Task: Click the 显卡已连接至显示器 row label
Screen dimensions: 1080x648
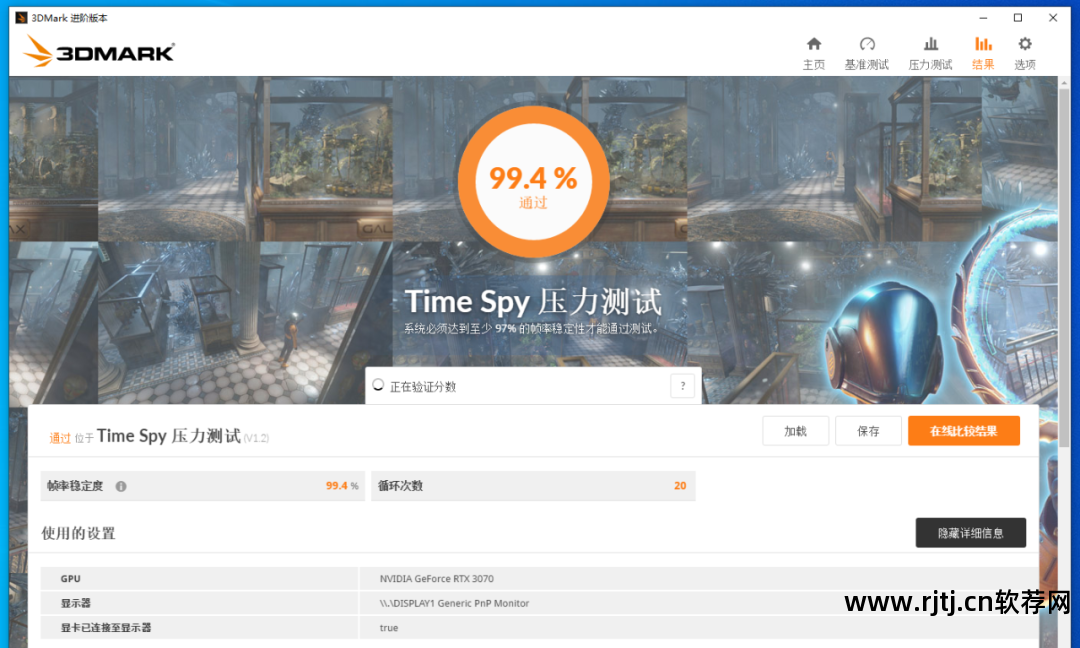Action: click(x=106, y=628)
